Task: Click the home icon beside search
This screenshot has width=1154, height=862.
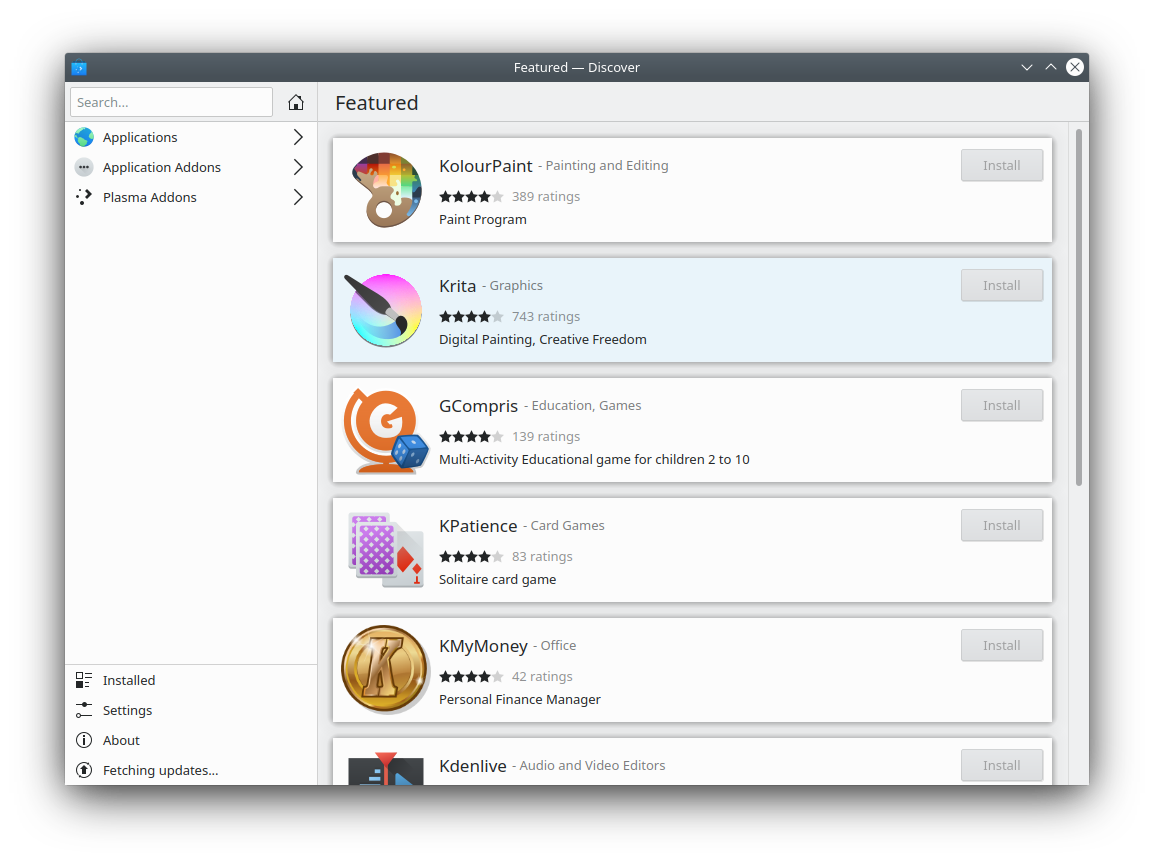Action: (296, 102)
